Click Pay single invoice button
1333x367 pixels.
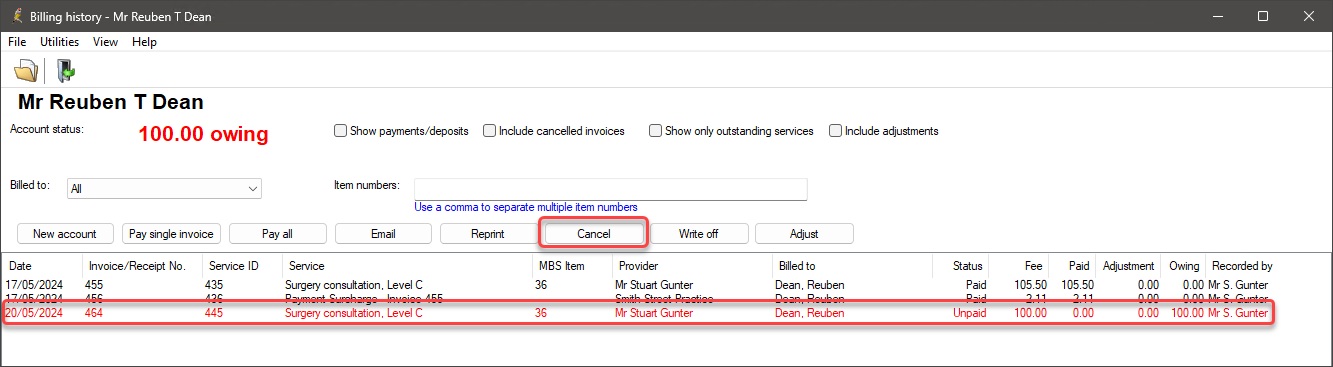(171, 234)
